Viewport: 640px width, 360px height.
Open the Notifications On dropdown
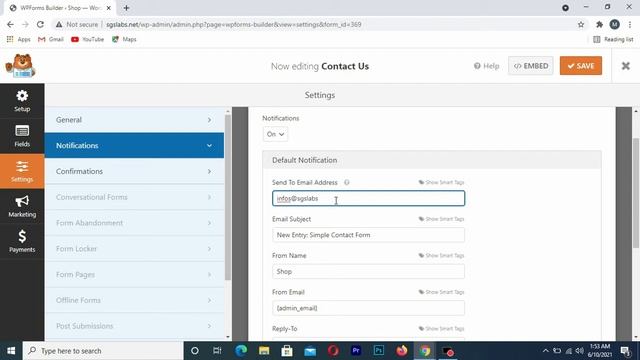[x=275, y=134]
